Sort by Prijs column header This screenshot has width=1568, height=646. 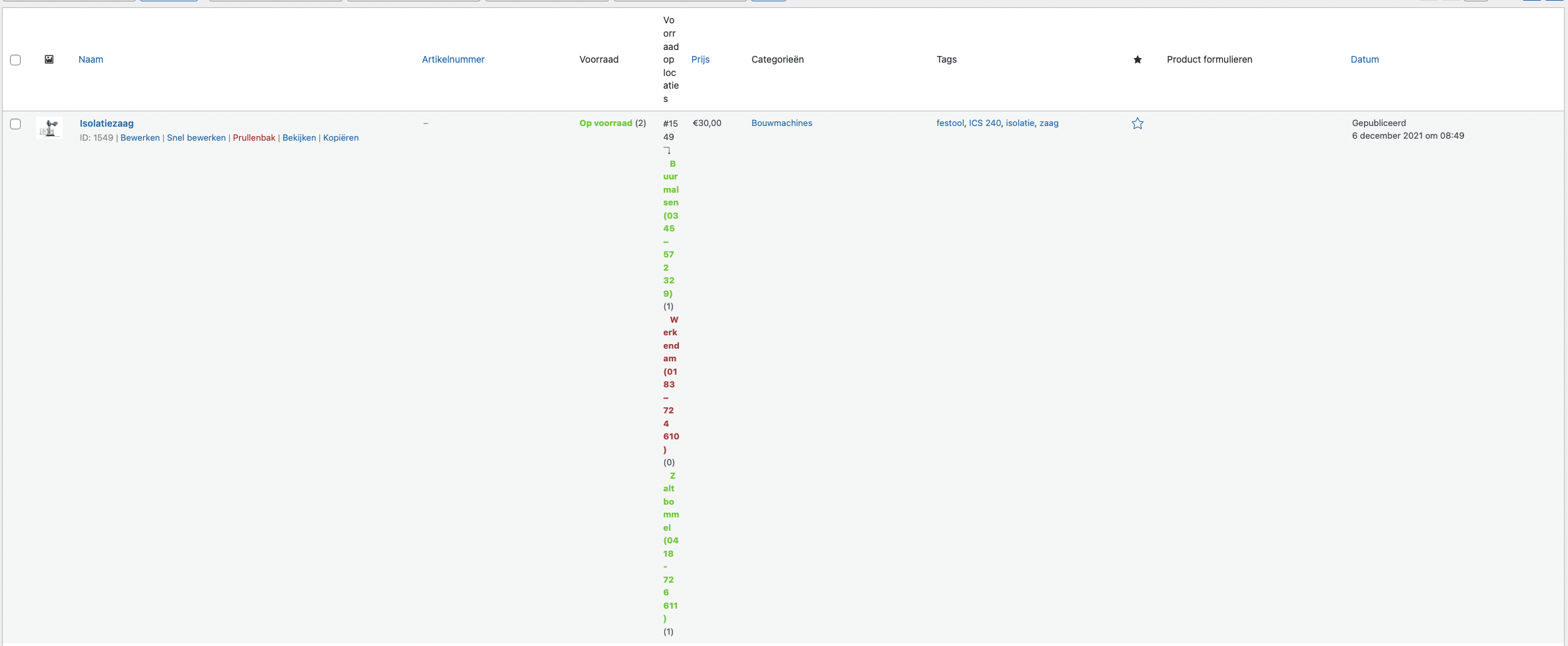[x=700, y=59]
